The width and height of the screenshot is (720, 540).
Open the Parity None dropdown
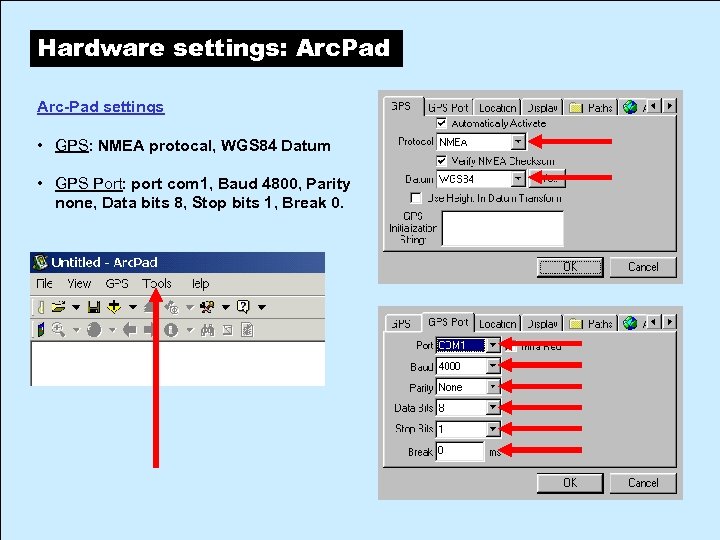pos(493,387)
